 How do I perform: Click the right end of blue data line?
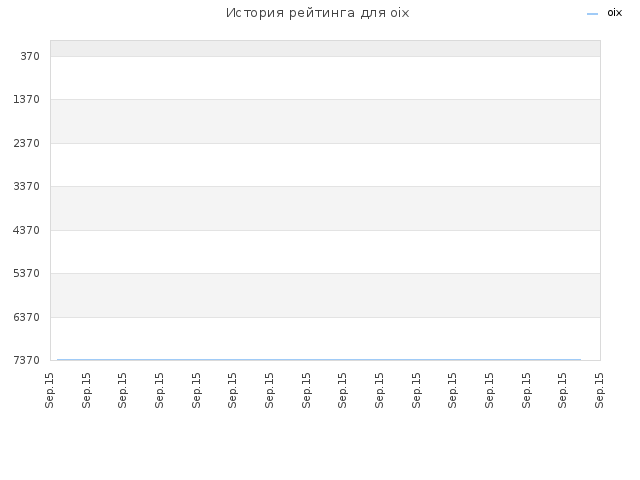pyautogui.click(x=580, y=360)
